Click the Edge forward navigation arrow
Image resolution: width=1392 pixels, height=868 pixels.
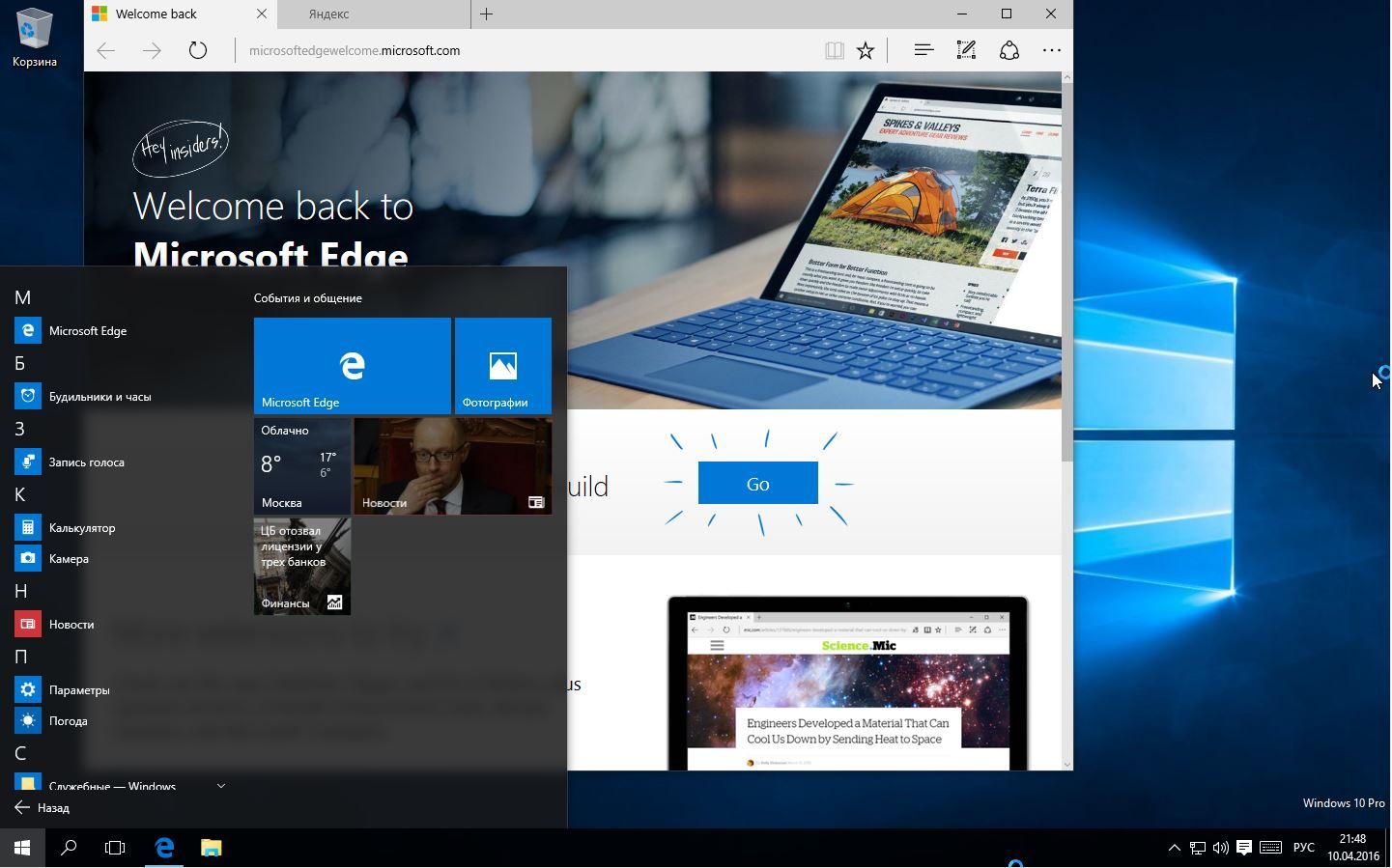click(x=152, y=50)
